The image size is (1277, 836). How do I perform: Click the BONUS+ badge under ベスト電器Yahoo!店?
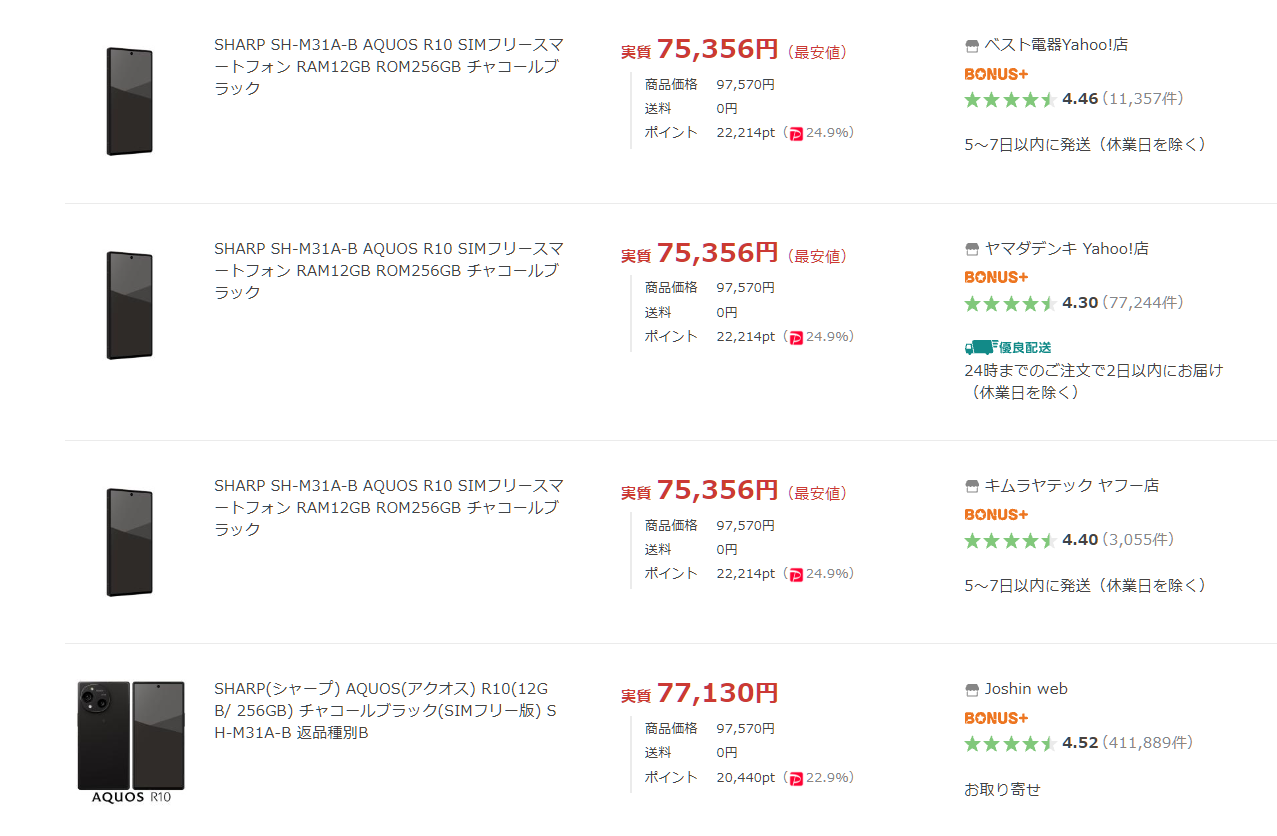[996, 74]
